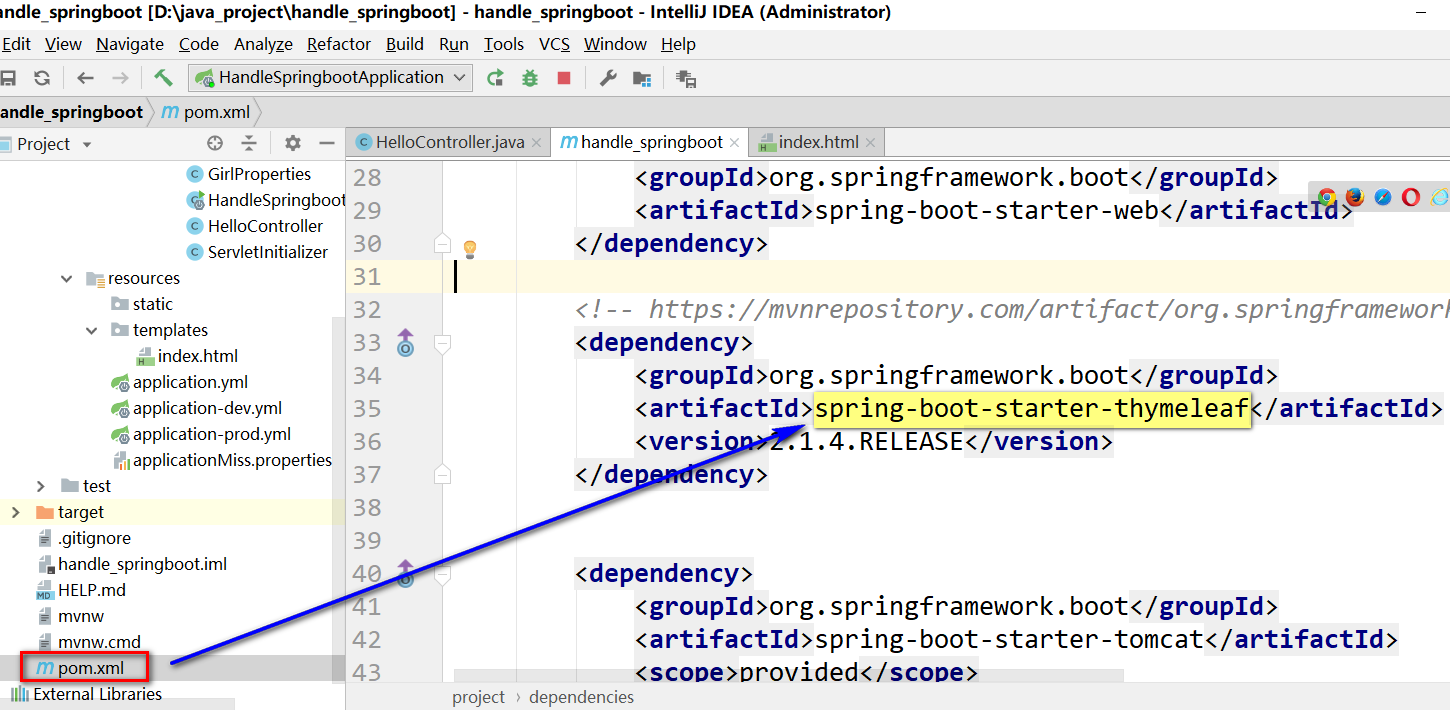
Task: Open HandleSpringbootApplication run configuration dropdown
Action: [331, 78]
